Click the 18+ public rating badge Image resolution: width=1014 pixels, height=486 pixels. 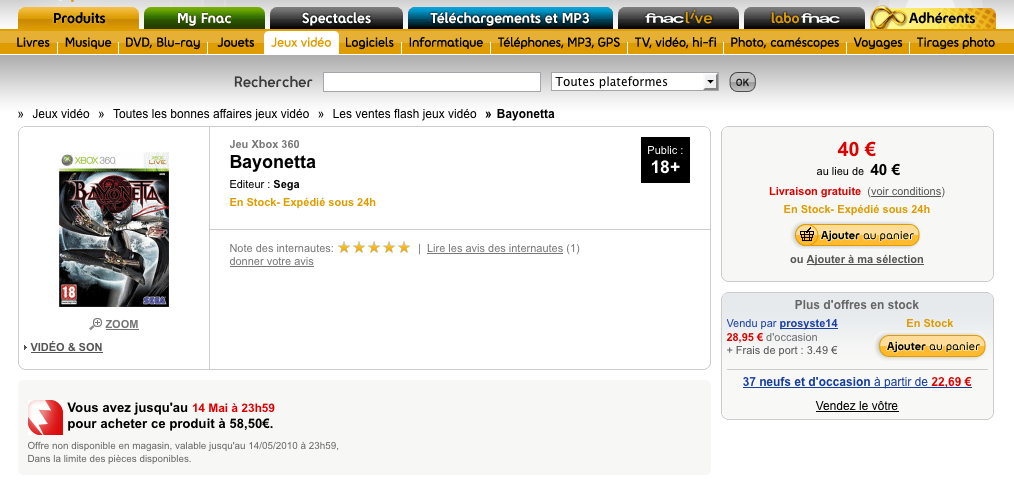click(666, 160)
